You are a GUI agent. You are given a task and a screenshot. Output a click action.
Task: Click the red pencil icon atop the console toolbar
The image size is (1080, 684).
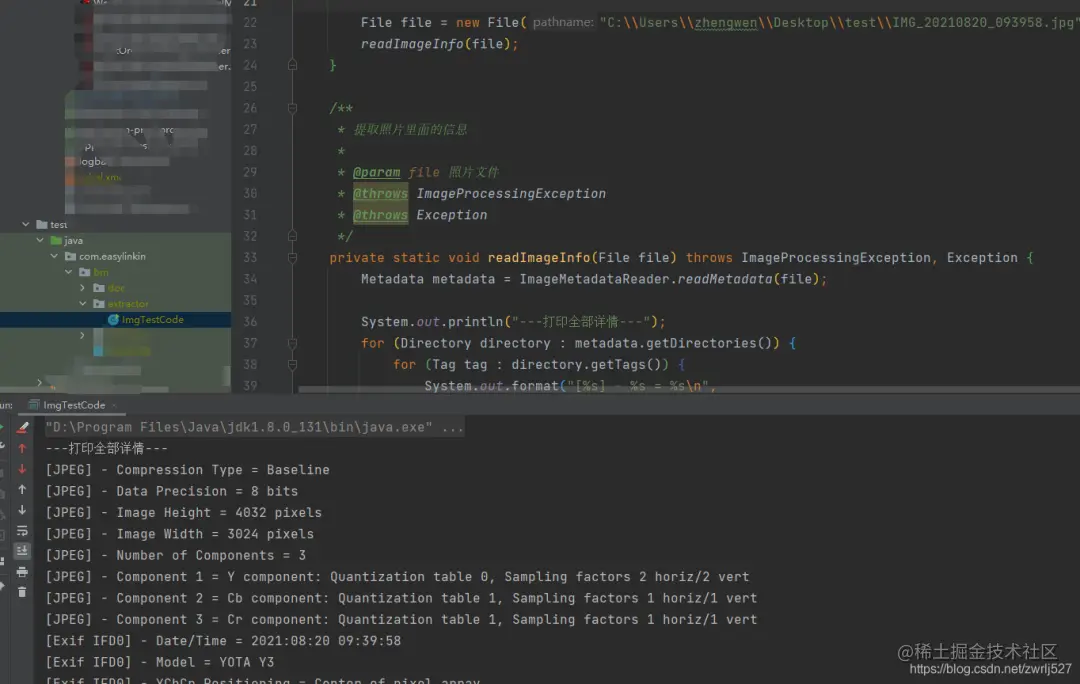(22, 428)
